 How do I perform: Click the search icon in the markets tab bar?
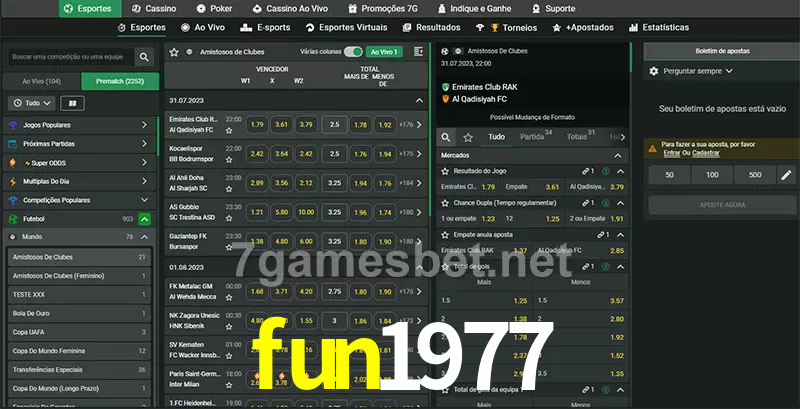pyautogui.click(x=447, y=136)
